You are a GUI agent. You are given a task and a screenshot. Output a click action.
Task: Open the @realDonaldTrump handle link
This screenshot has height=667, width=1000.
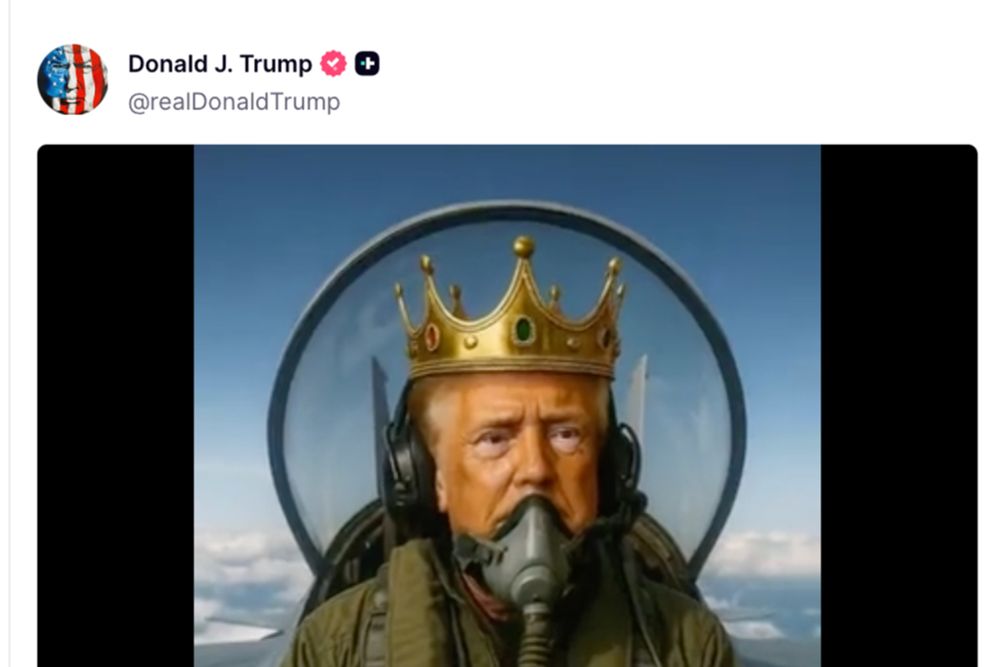(234, 102)
